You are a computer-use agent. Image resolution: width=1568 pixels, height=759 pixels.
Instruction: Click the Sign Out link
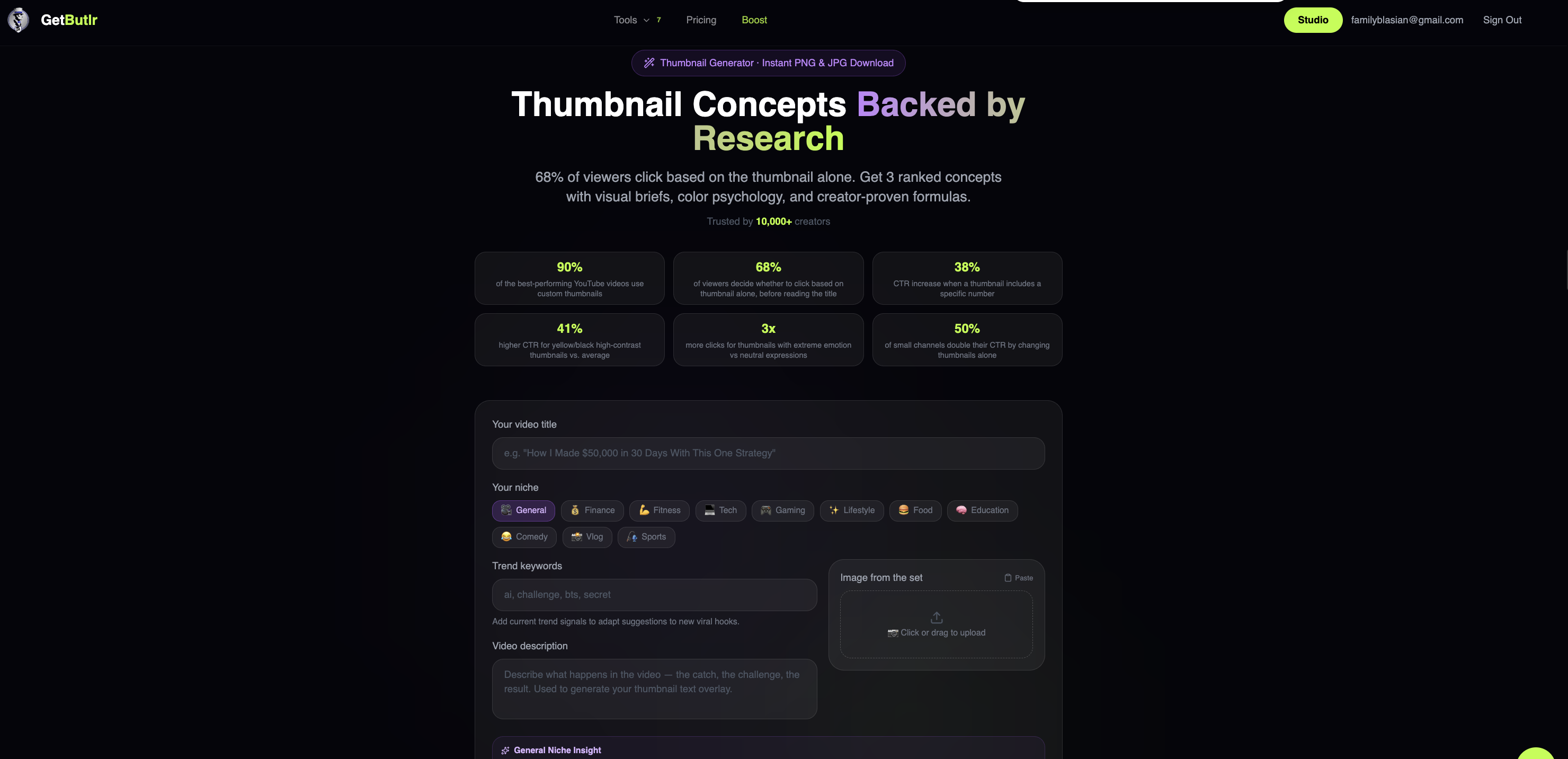pyautogui.click(x=1502, y=20)
